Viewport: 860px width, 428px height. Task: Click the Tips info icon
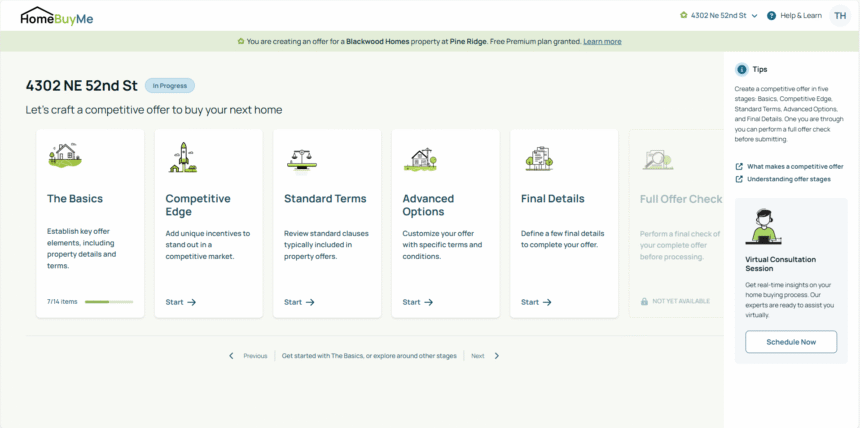[741, 70]
